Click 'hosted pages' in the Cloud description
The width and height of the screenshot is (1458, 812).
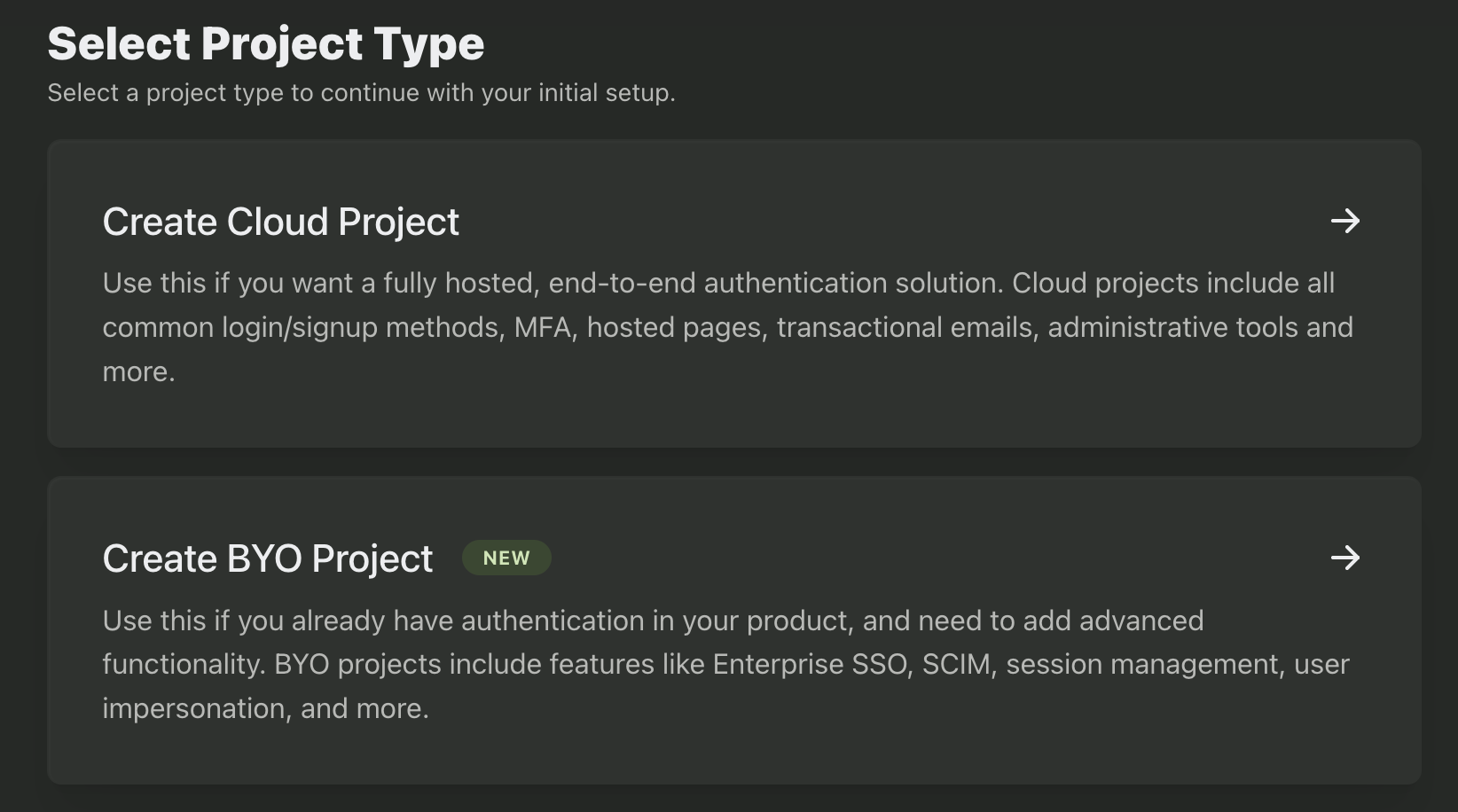click(x=676, y=327)
